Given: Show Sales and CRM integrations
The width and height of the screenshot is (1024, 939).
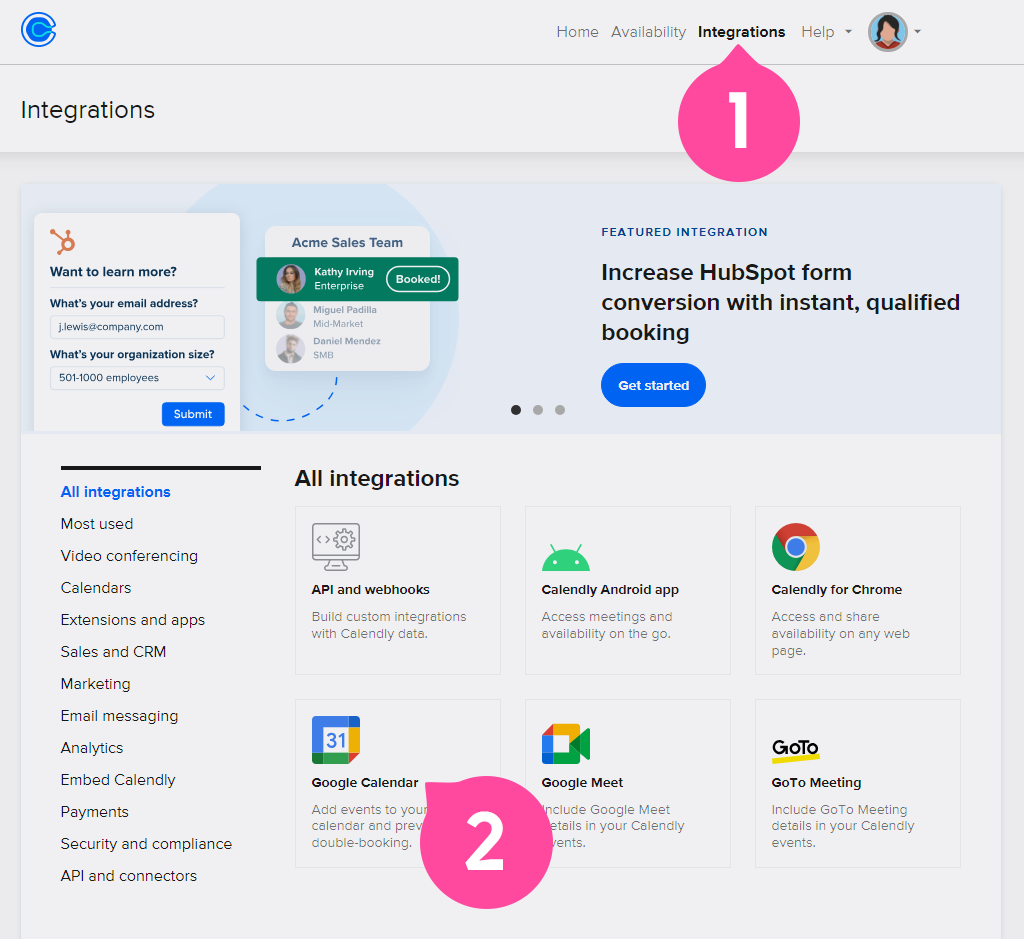Looking at the screenshot, I should pyautogui.click(x=113, y=652).
